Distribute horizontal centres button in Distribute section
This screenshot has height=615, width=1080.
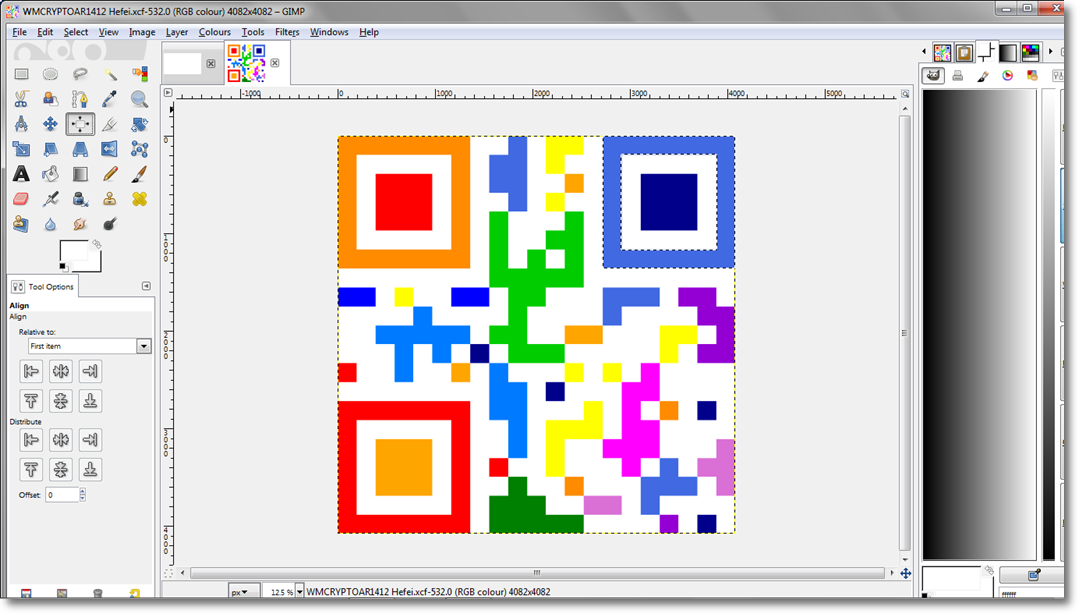click(61, 439)
